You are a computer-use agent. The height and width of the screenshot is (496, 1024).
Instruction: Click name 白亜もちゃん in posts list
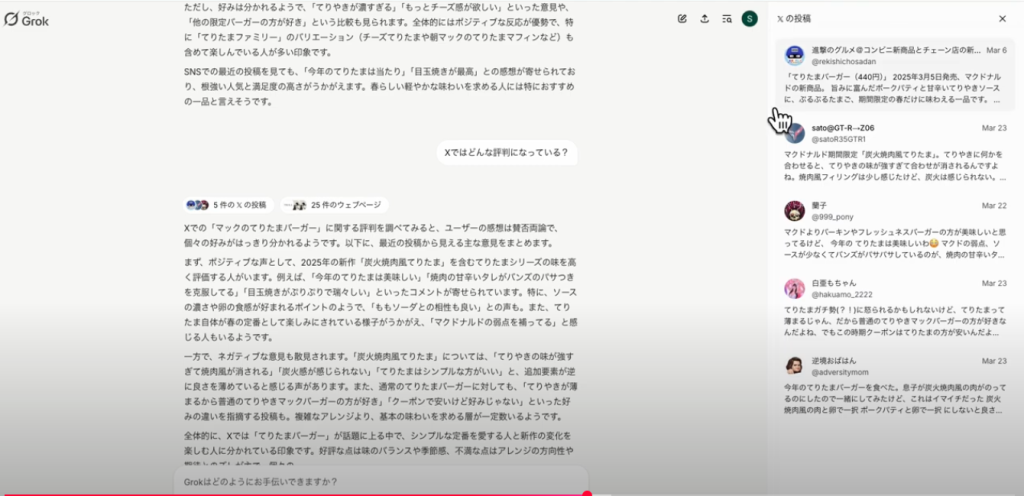pos(834,283)
